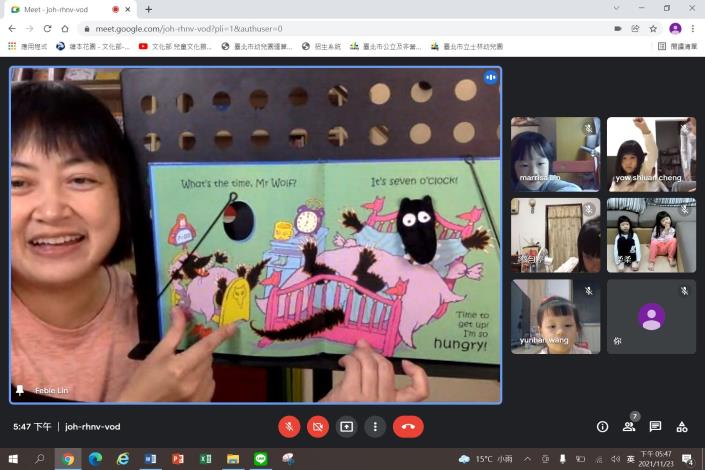Select the two girls on sofa video tile
Screen dimensions: 705x470
pyautogui.click(x=651, y=235)
